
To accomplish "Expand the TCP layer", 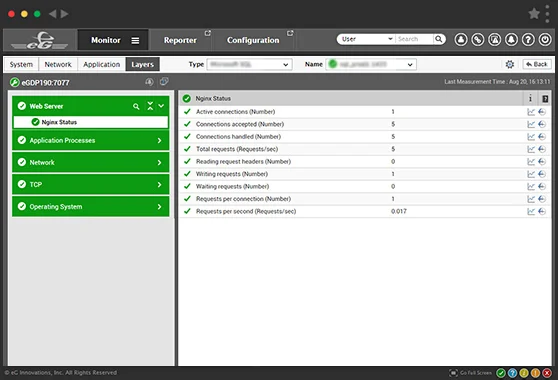I will (159, 185).
